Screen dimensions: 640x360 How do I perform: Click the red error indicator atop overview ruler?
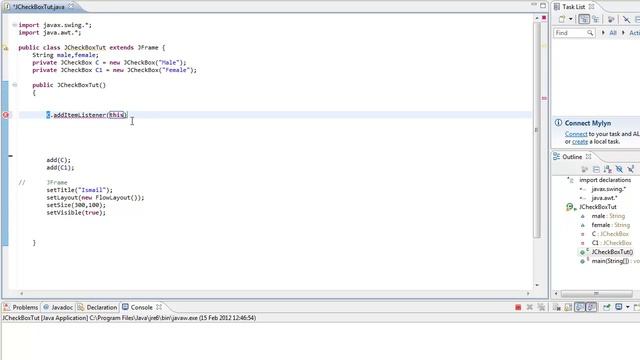coord(544,18)
